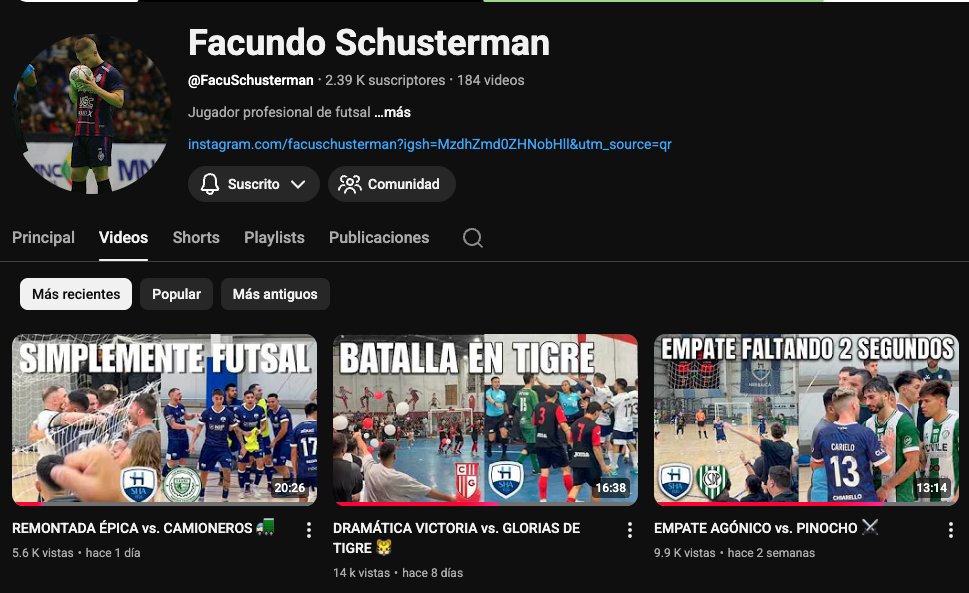Click the 16:38 duration badge
Viewport: 969px width, 593px height.
(611, 488)
